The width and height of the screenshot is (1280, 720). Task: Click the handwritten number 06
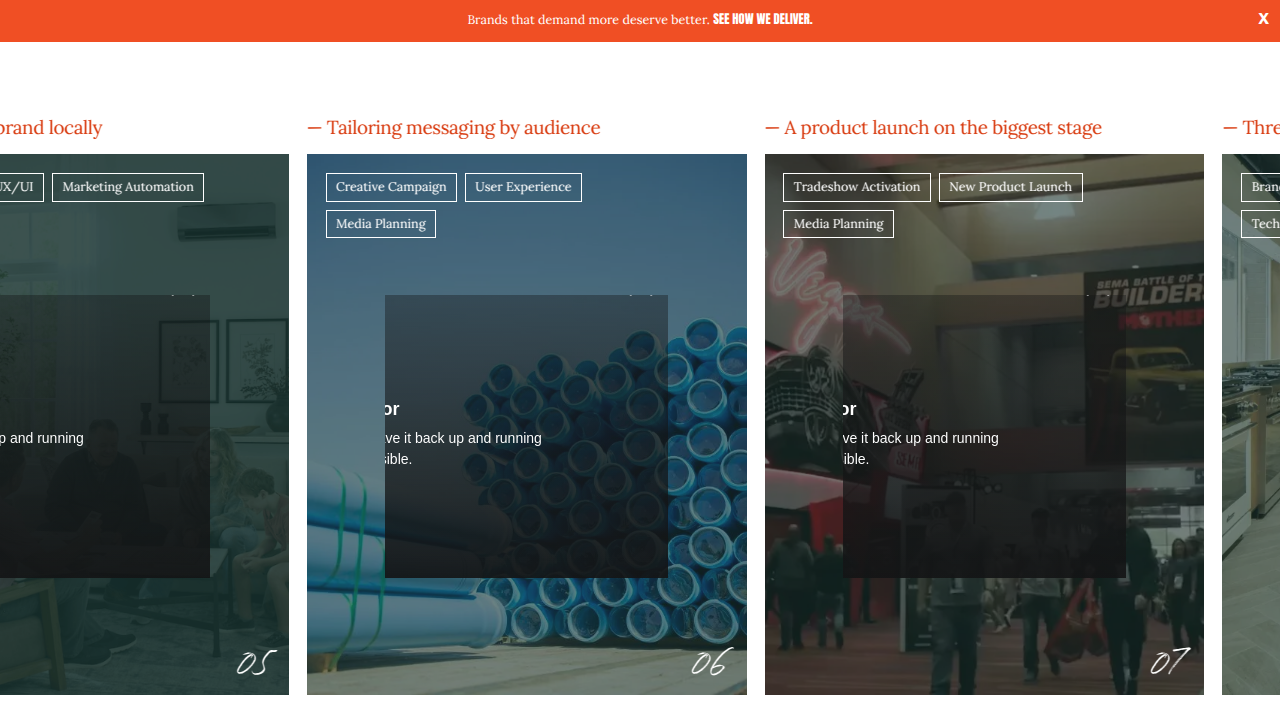coord(711,662)
